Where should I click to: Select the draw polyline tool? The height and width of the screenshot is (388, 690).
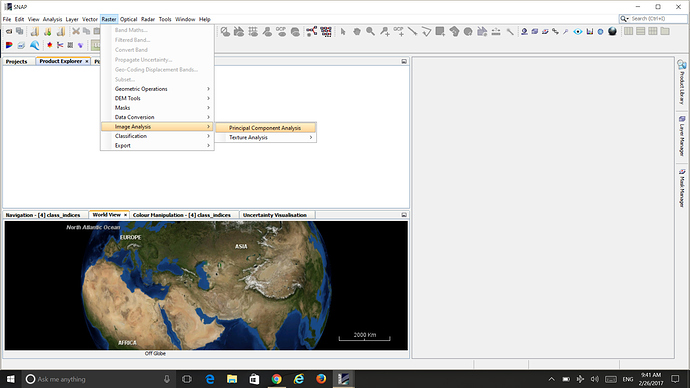coord(426,32)
